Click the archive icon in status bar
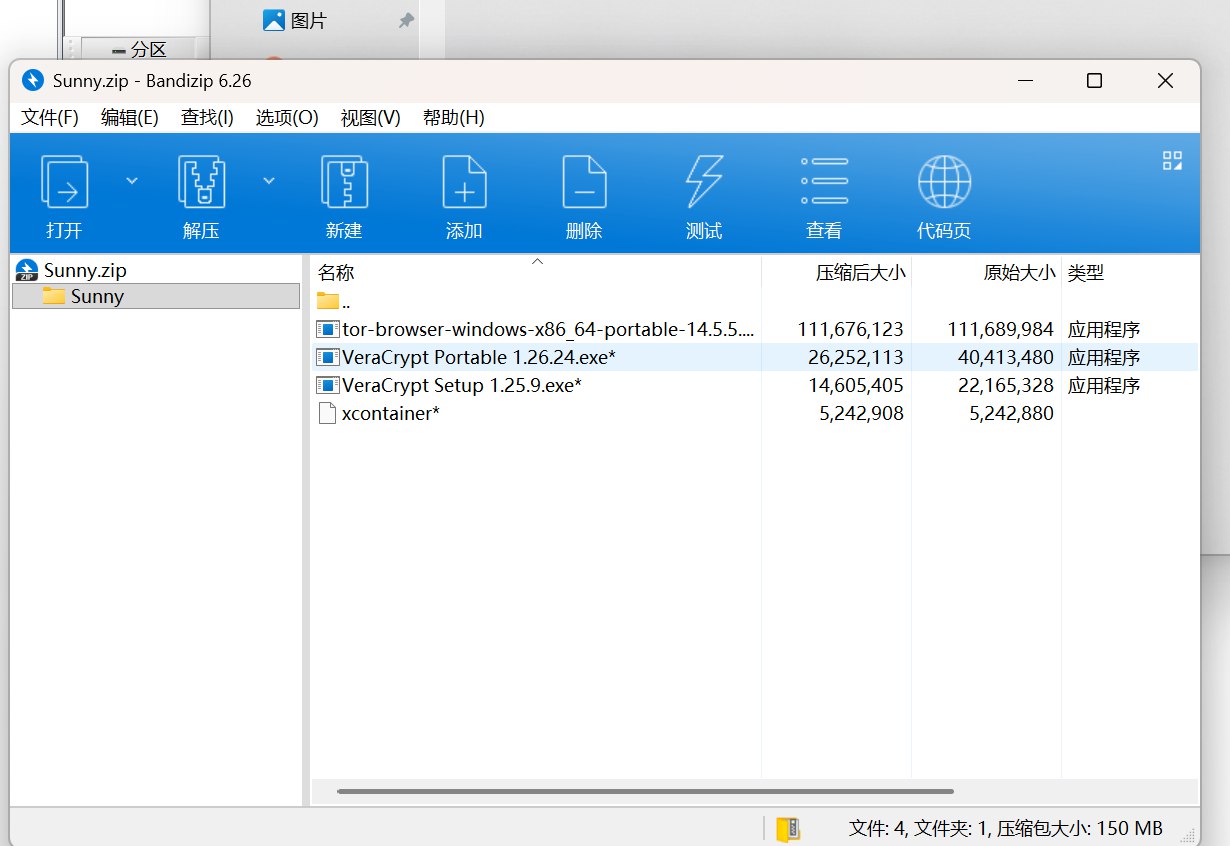Viewport: 1230px width, 846px height. (788, 828)
